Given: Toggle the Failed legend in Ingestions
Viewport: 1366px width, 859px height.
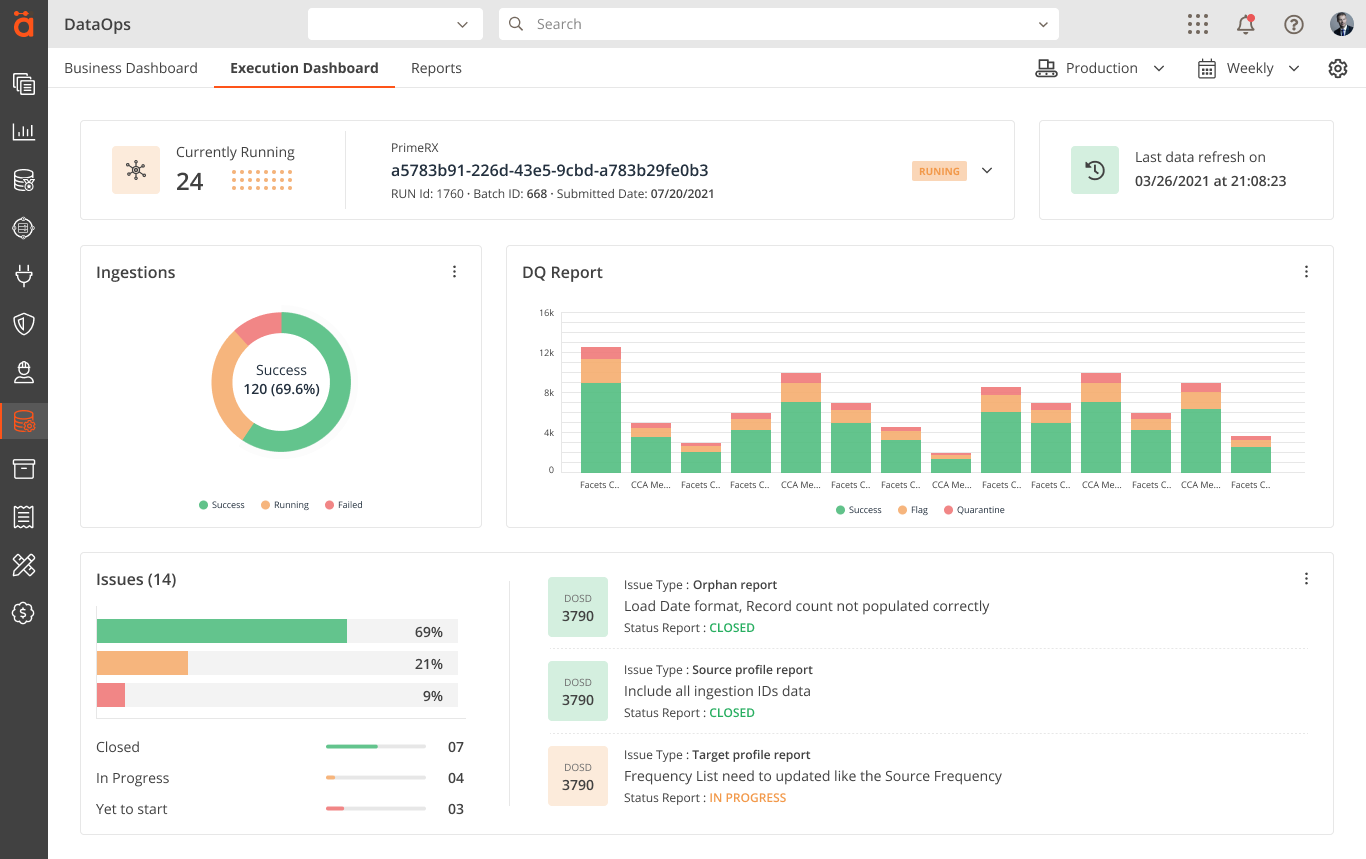Looking at the screenshot, I should click(x=344, y=505).
